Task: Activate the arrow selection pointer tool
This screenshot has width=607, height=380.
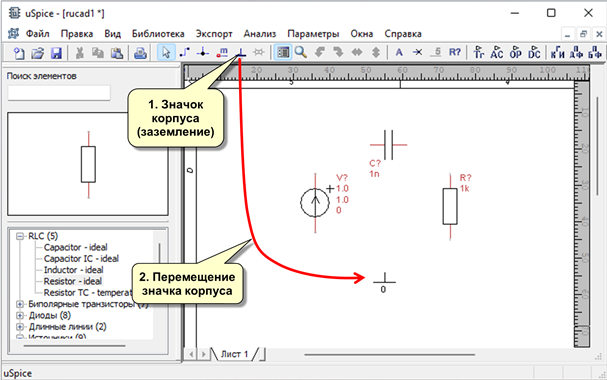Action: coord(166,52)
